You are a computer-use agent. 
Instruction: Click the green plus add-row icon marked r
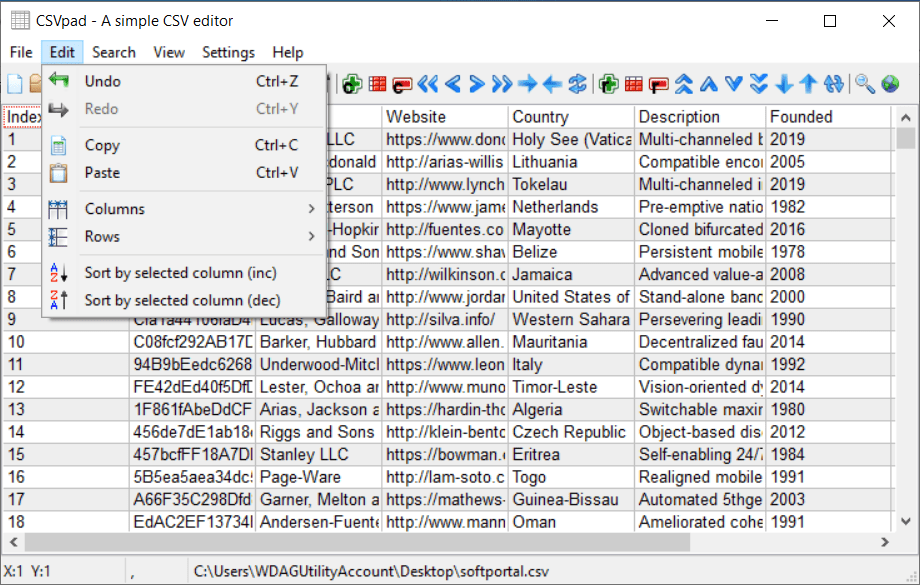point(608,84)
